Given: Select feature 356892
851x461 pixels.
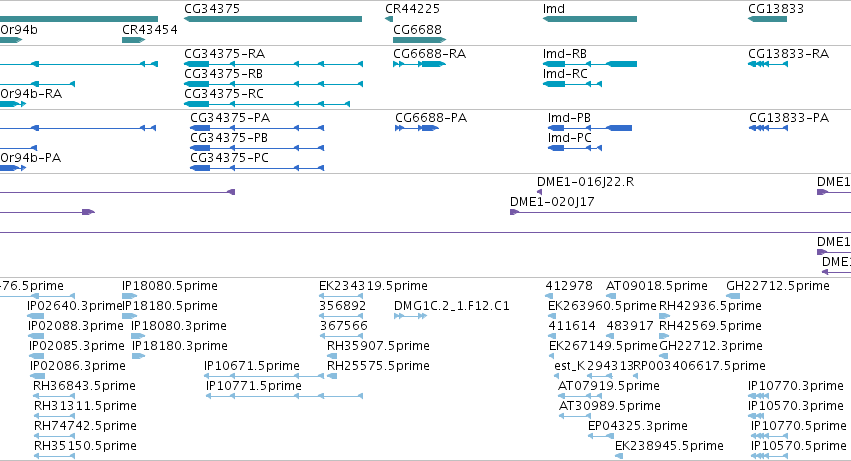Looking at the screenshot, I should pyautogui.click(x=342, y=306).
